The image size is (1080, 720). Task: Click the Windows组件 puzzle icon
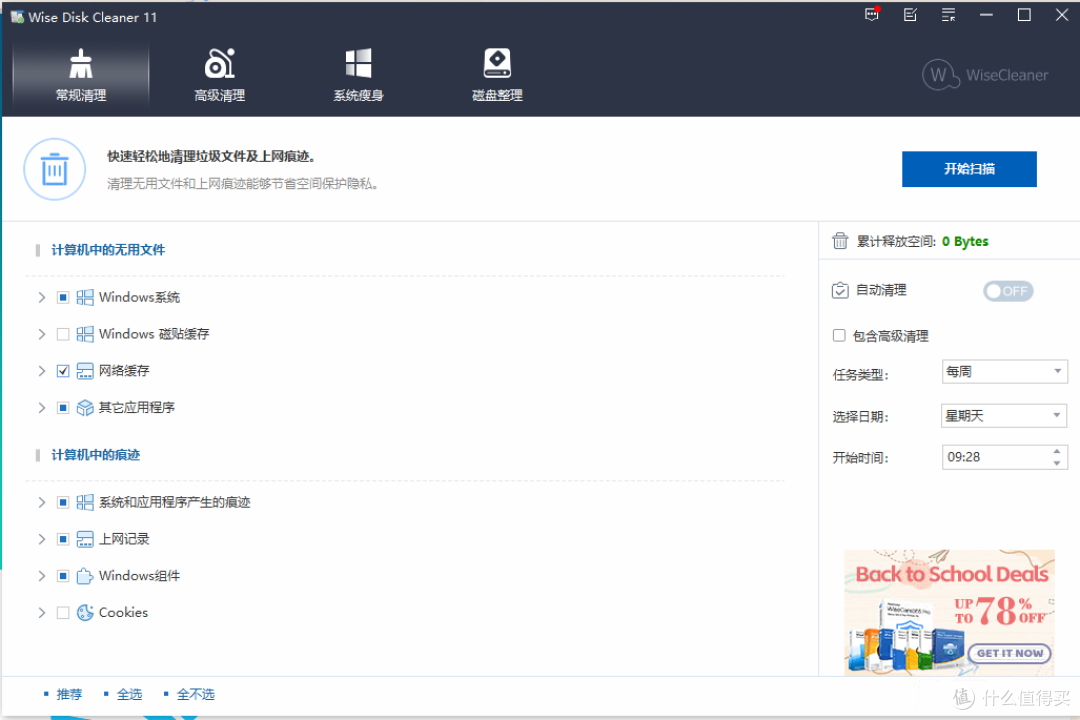tap(85, 576)
